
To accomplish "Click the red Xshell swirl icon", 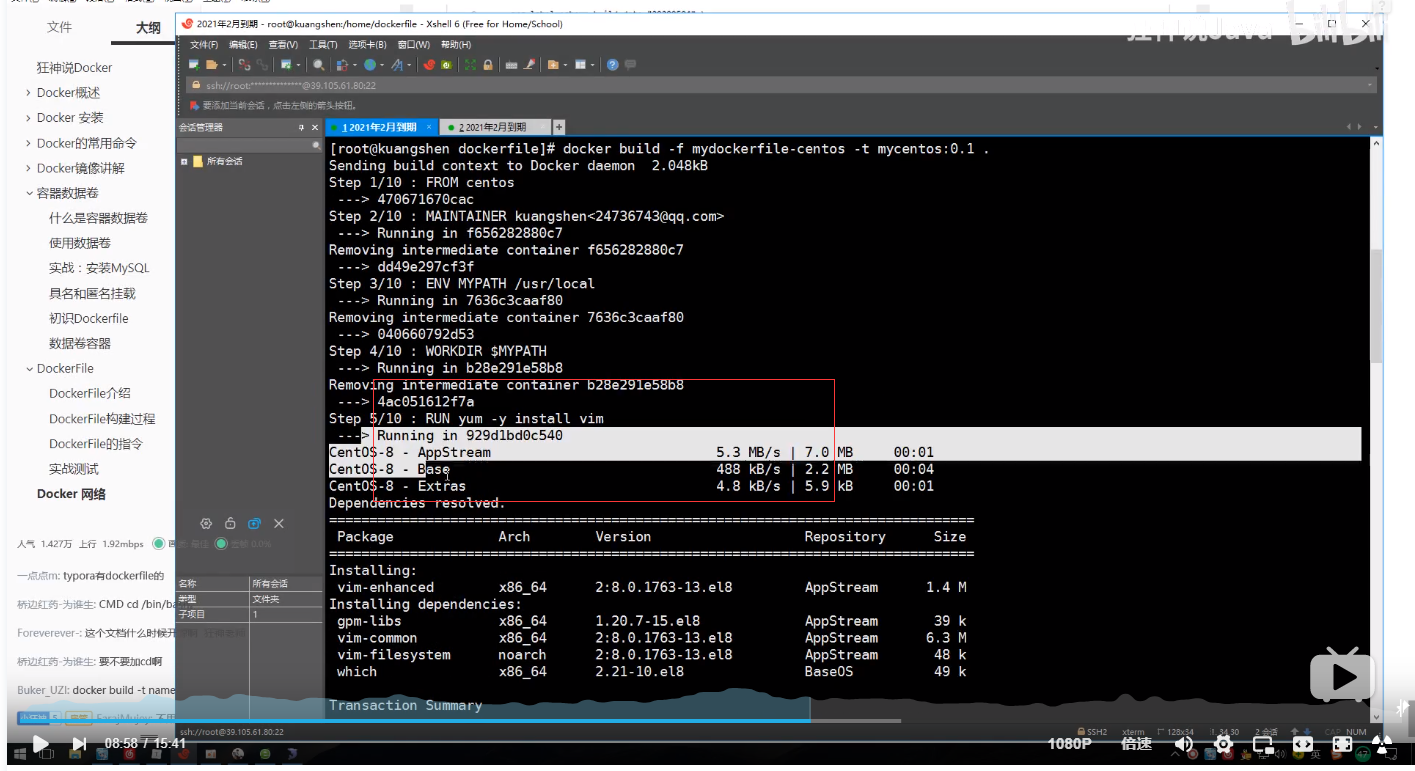I will point(429,65).
